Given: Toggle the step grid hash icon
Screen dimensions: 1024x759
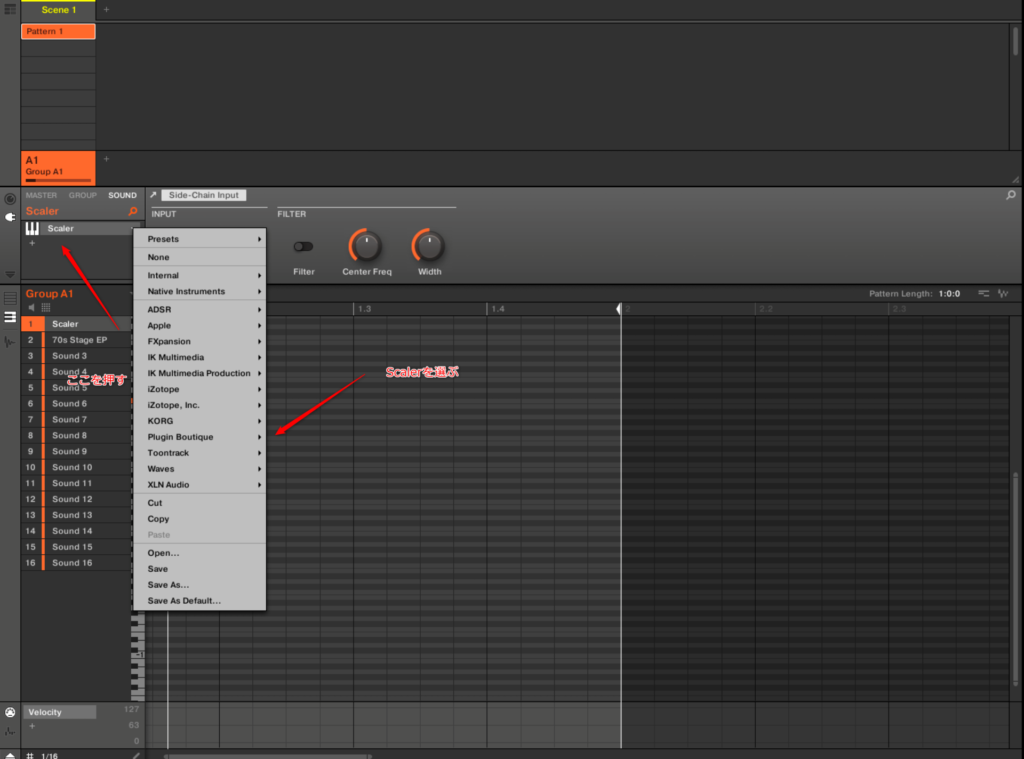Looking at the screenshot, I should [x=31, y=755].
